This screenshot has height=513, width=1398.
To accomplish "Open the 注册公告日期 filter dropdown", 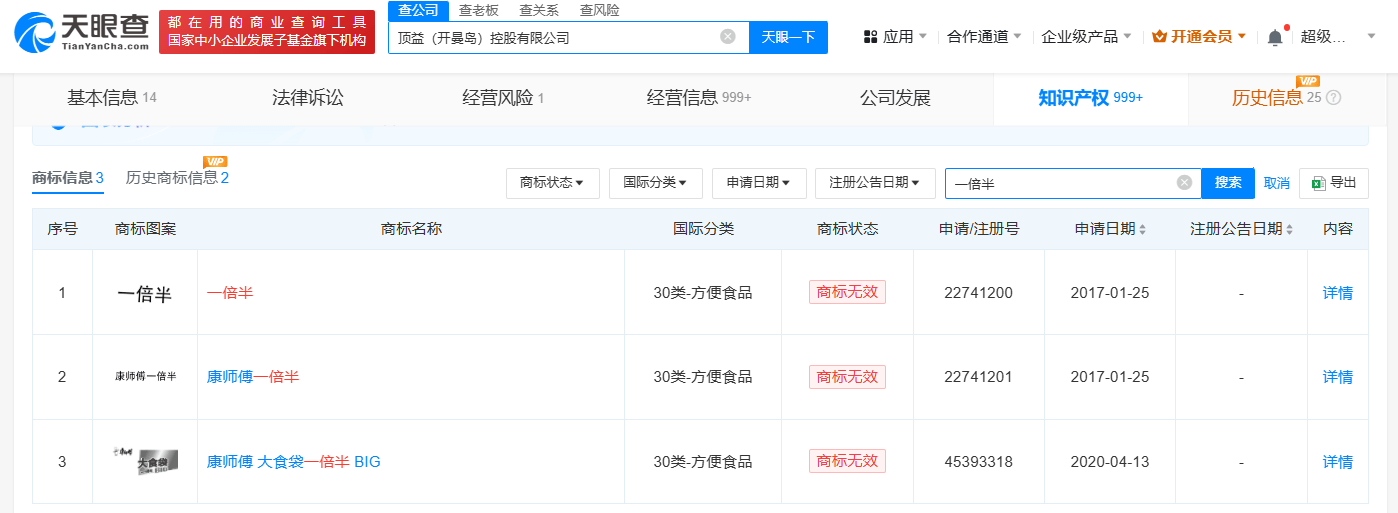I will pyautogui.click(x=875, y=183).
